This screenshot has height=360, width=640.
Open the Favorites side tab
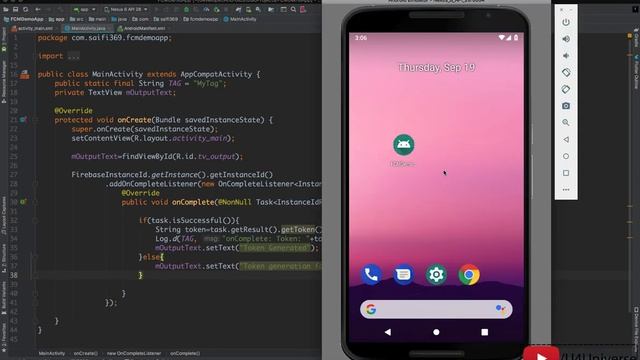pos(4,337)
